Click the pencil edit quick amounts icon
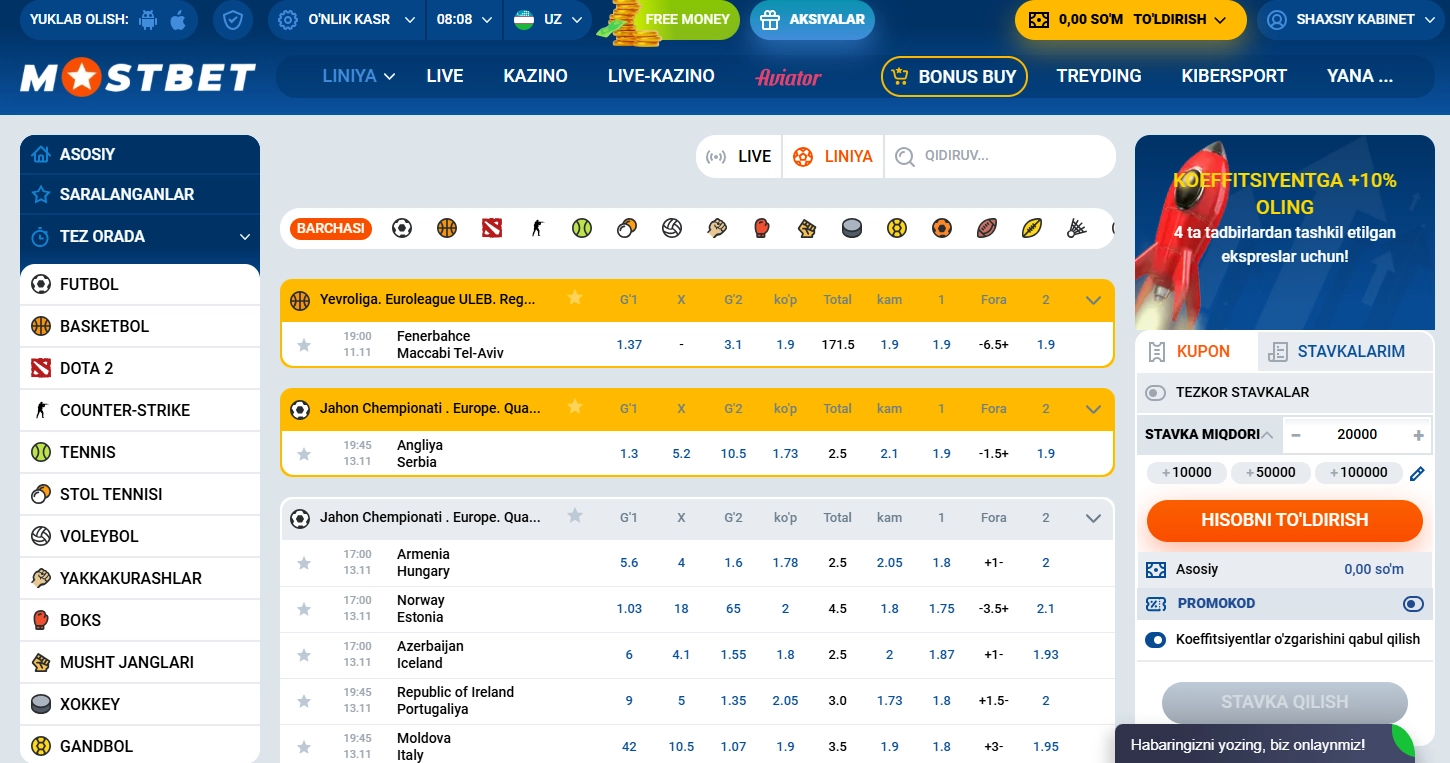 click(1417, 473)
